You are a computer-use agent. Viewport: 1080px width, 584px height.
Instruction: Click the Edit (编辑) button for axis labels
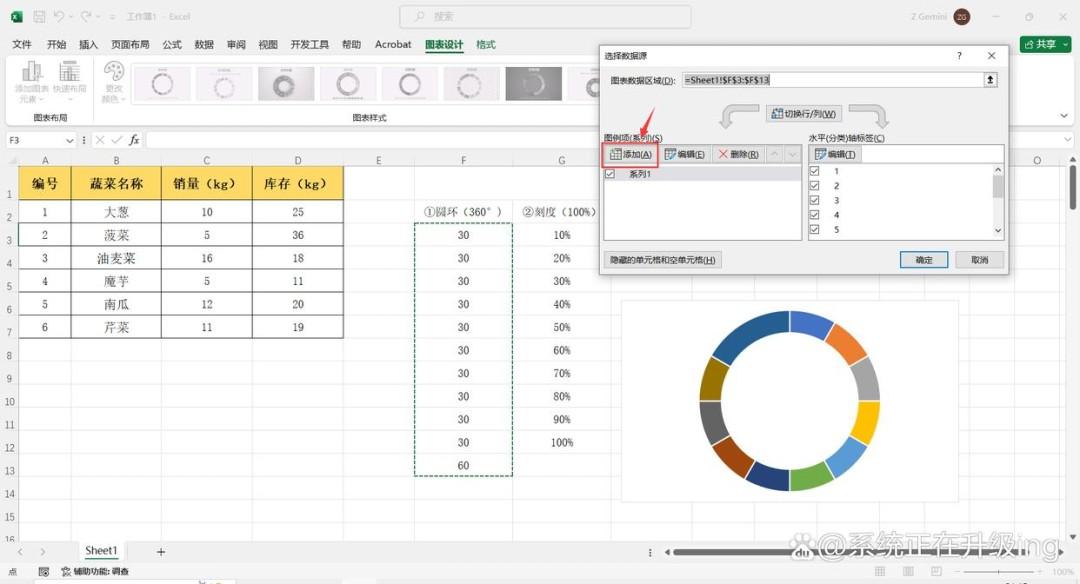[835, 154]
